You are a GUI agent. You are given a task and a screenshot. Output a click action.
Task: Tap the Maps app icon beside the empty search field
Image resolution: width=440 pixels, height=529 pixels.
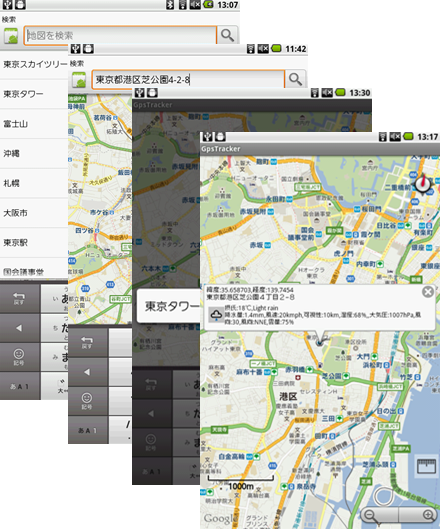coord(11,36)
